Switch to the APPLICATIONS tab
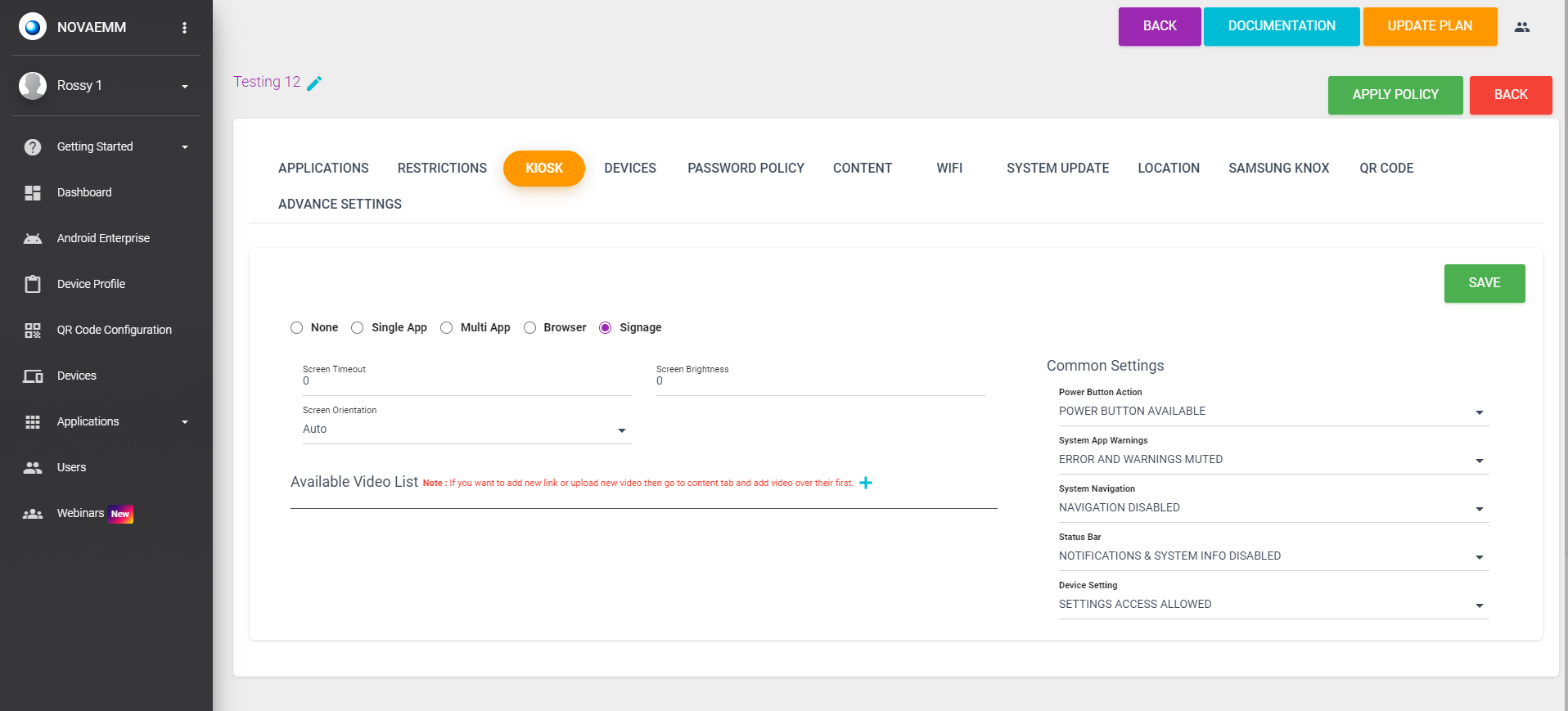The height and width of the screenshot is (711, 1568). [323, 169]
